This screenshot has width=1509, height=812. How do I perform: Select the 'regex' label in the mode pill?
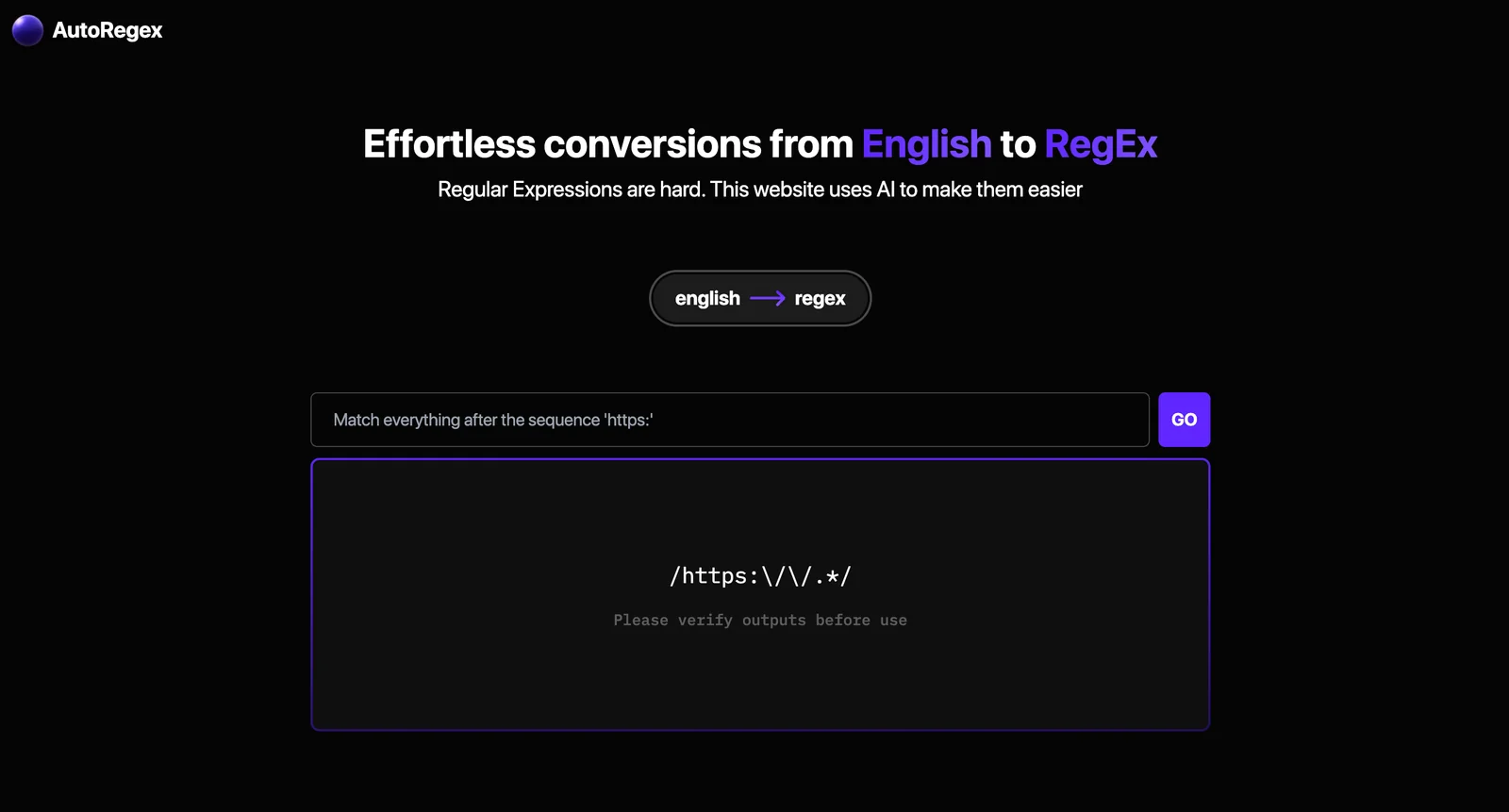(x=820, y=299)
